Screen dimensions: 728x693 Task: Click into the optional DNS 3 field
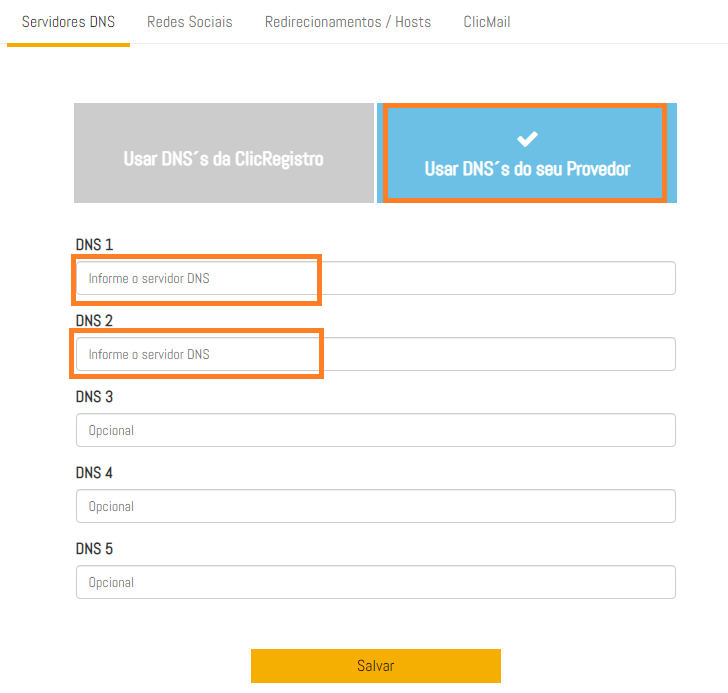[375, 430]
